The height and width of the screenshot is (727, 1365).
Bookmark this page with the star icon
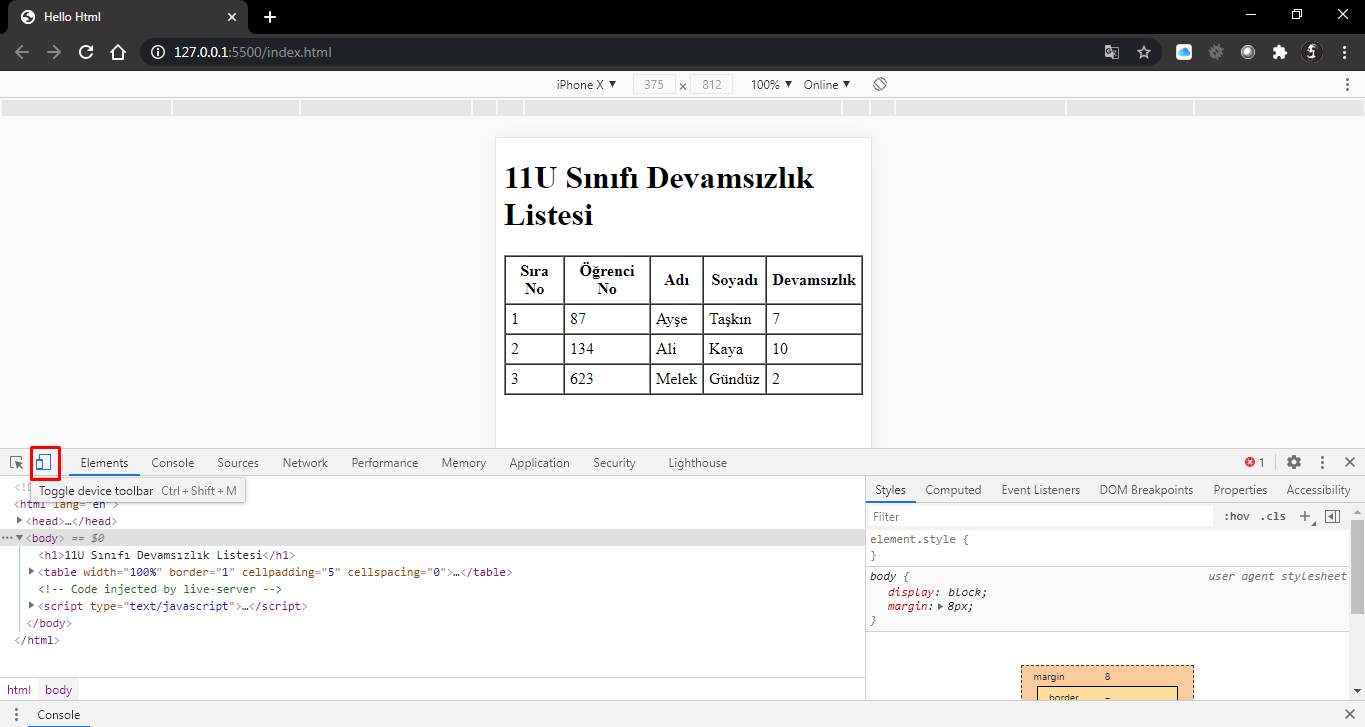pyautogui.click(x=1144, y=52)
